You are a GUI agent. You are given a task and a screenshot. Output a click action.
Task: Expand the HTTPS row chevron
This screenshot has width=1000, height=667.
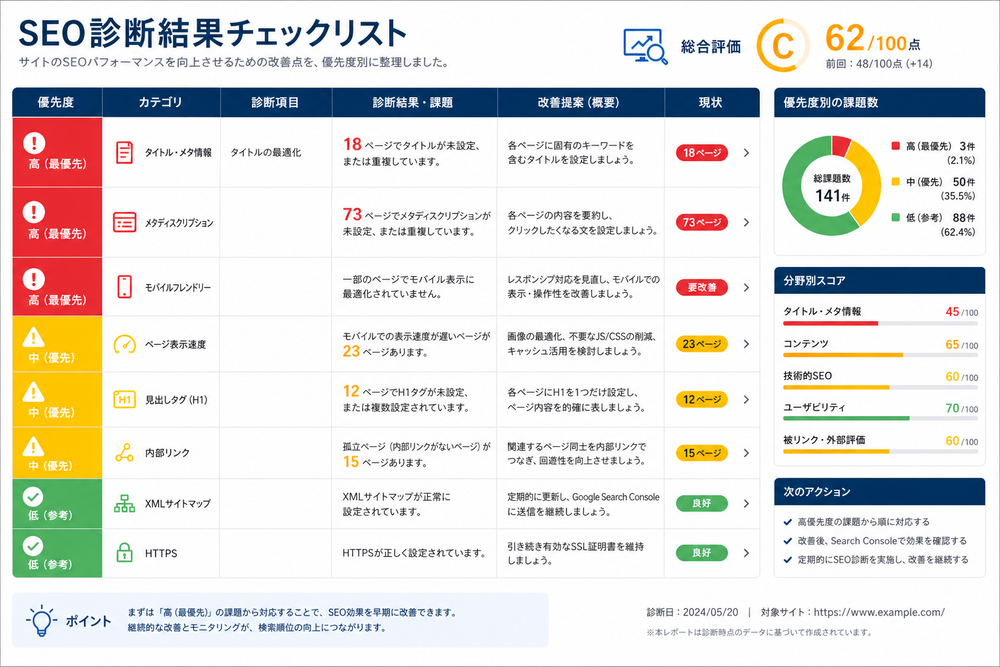click(746, 553)
